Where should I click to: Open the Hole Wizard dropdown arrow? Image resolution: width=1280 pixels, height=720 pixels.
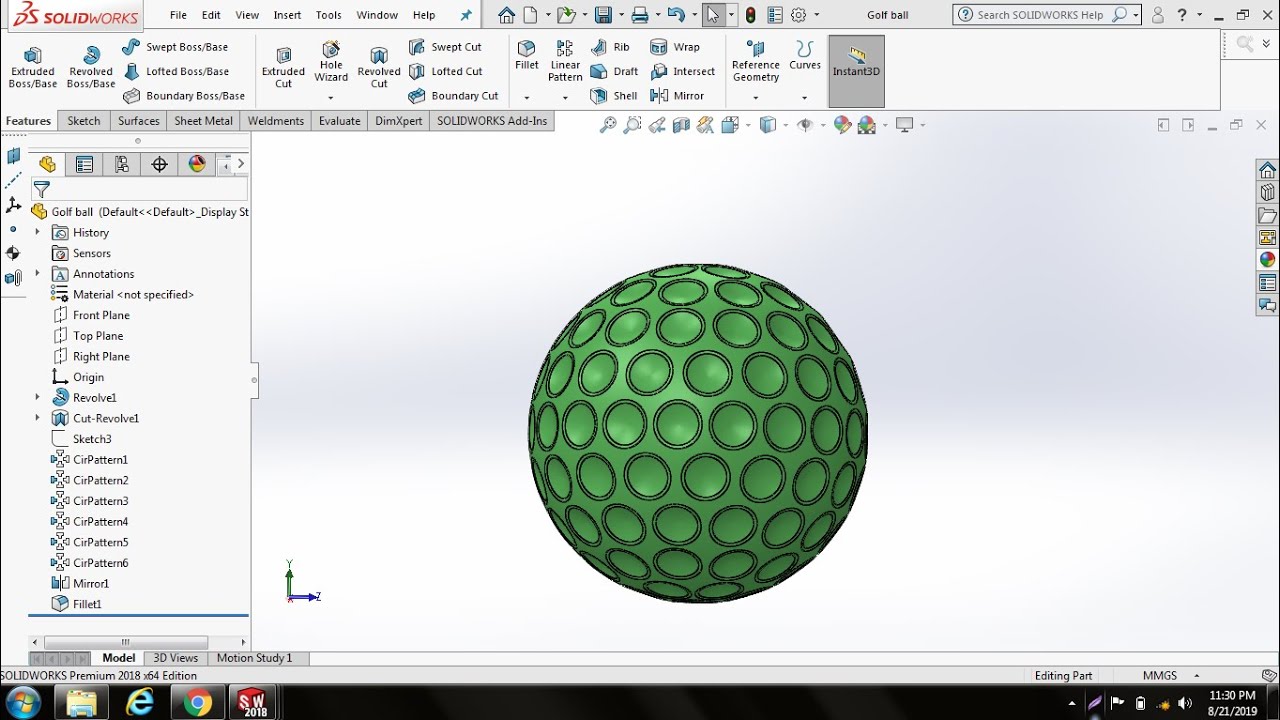(x=331, y=98)
